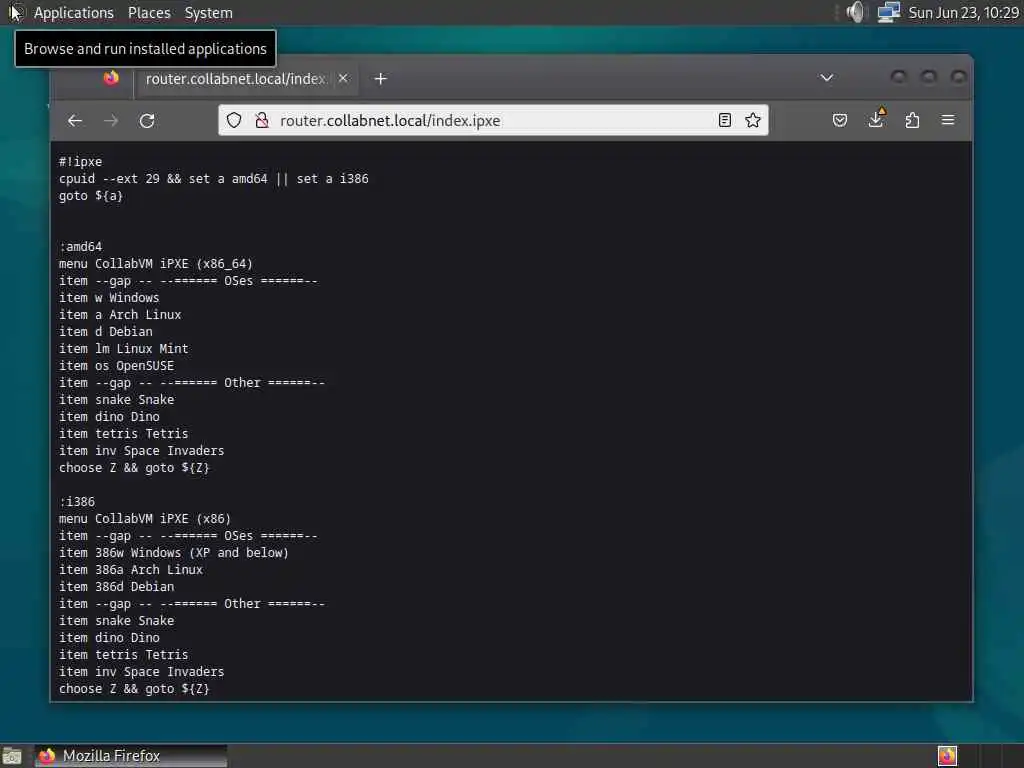Bookmark this page with the star
This screenshot has width=1024, height=768.
[753, 120]
